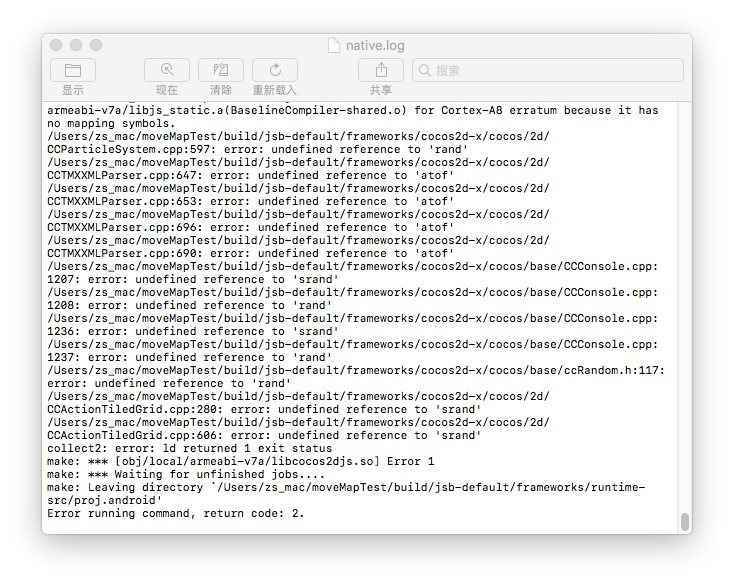734x584 pixels.
Task: Click the native.log document icon in the title bar
Action: pos(334,45)
